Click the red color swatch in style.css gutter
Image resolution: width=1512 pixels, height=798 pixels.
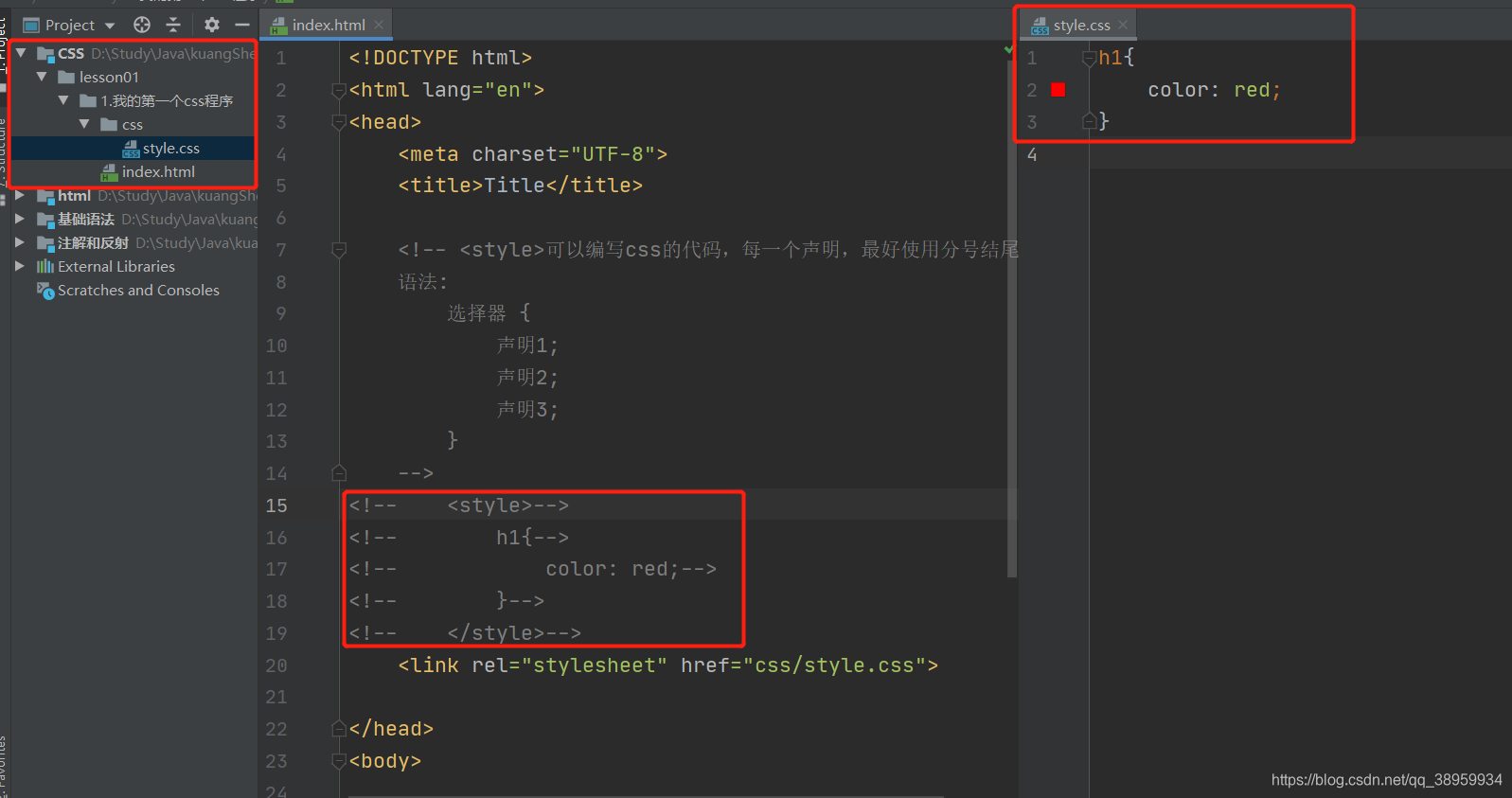(x=1058, y=90)
